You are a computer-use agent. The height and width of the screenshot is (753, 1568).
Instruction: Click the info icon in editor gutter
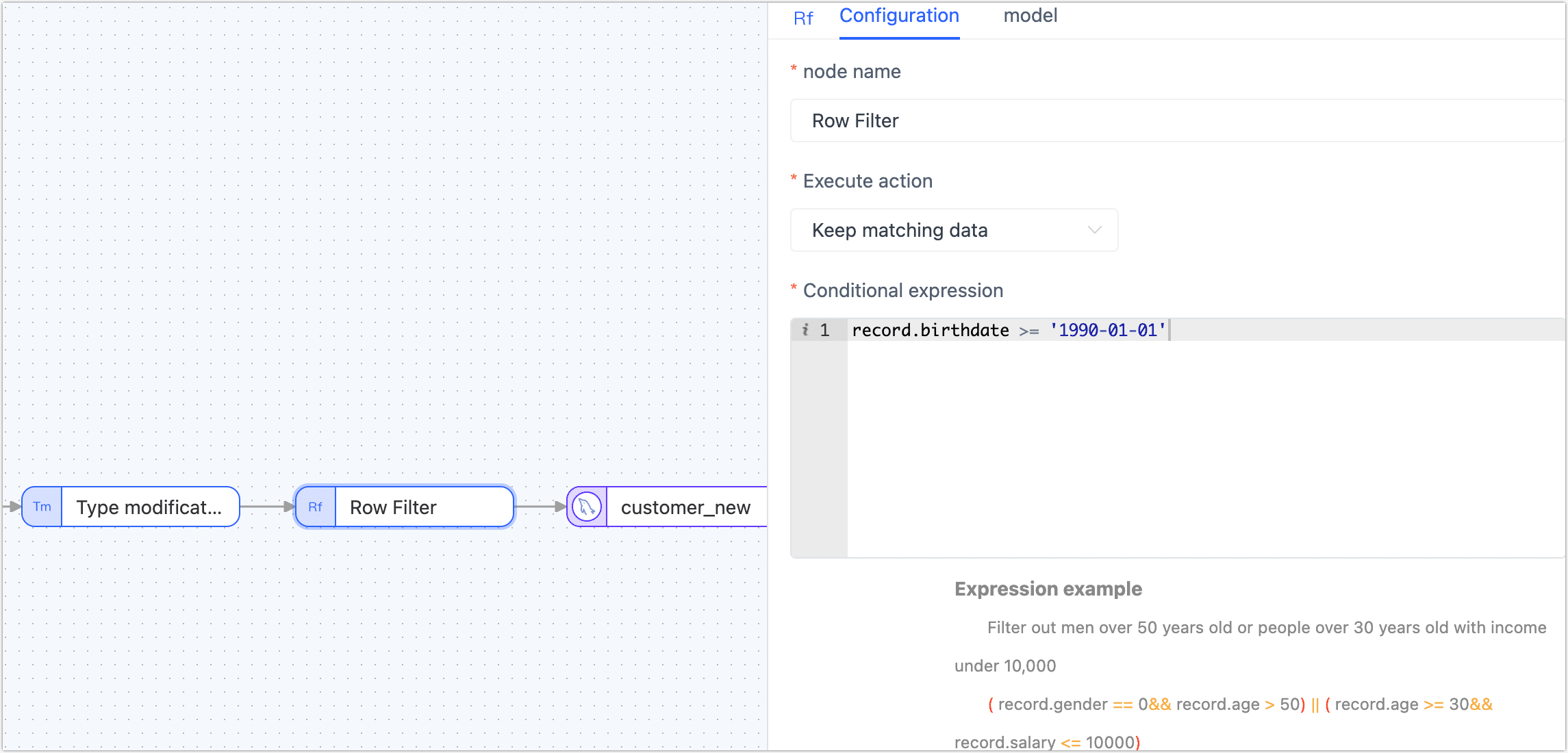805,330
